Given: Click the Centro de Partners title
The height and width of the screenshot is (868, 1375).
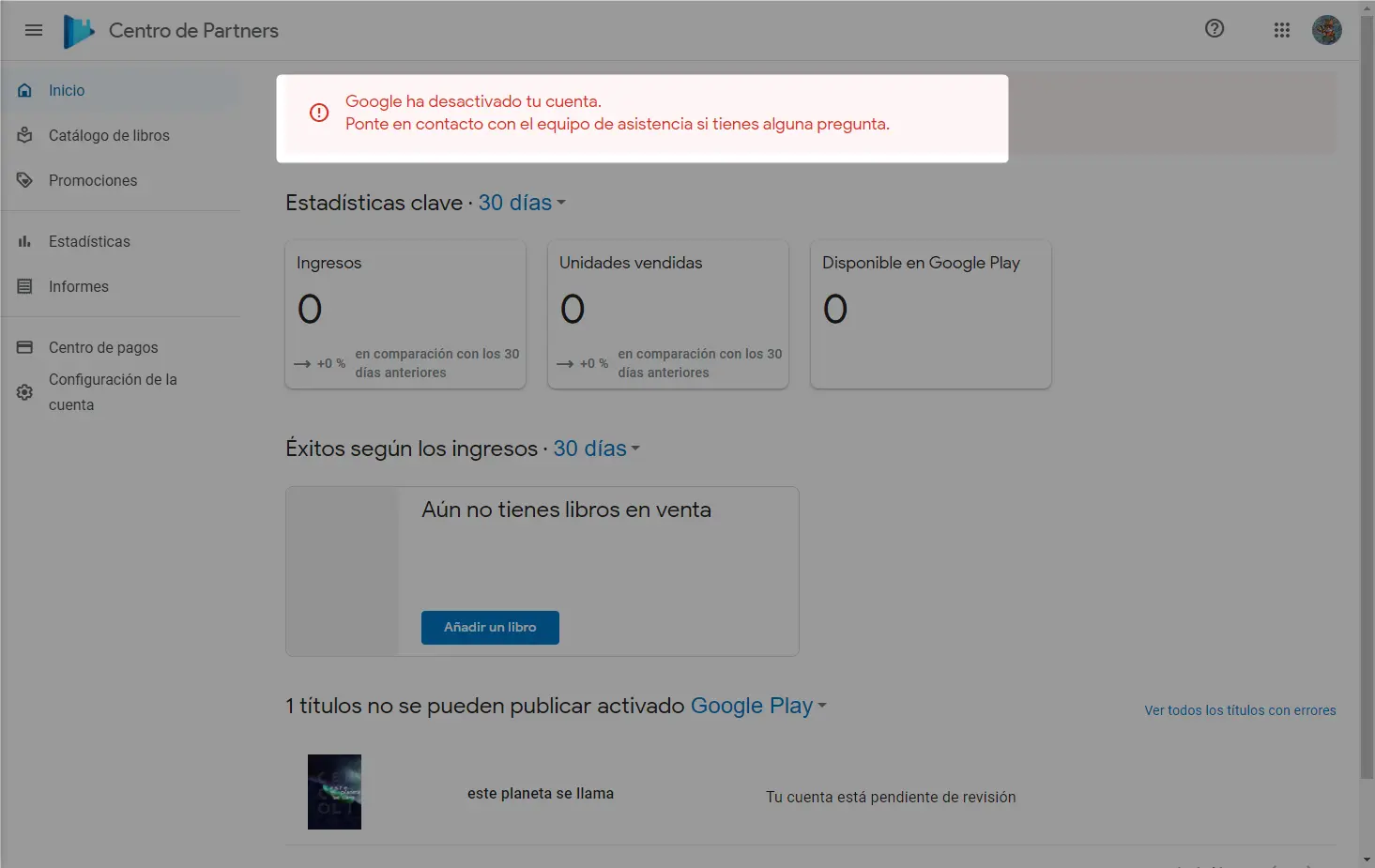Looking at the screenshot, I should click(193, 30).
